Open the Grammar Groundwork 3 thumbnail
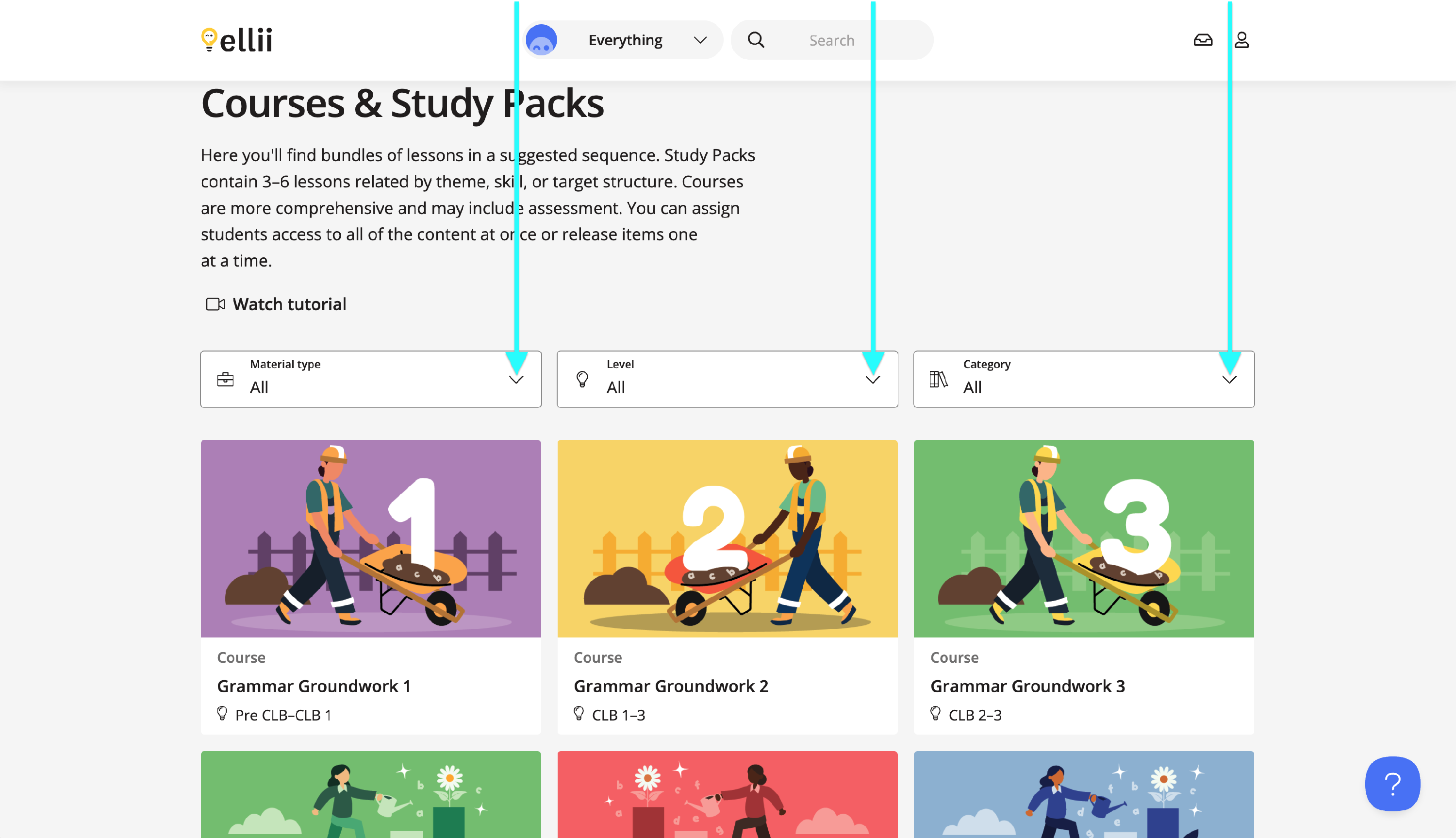1456x838 pixels. tap(1083, 538)
